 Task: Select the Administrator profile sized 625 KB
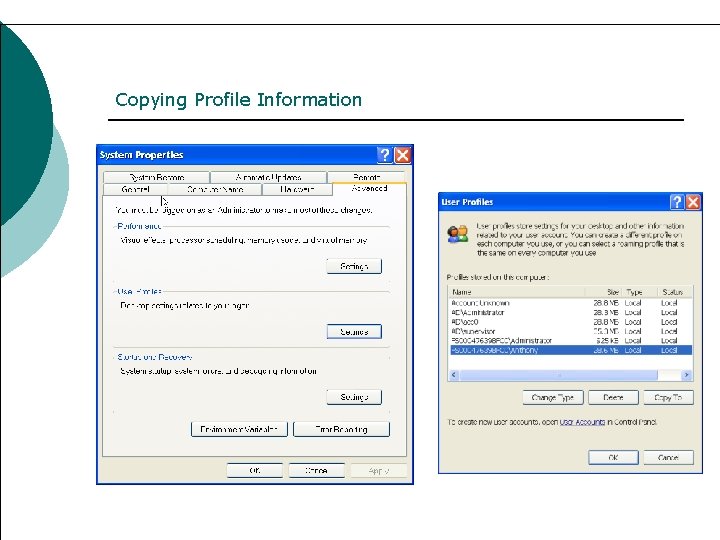(x=570, y=341)
